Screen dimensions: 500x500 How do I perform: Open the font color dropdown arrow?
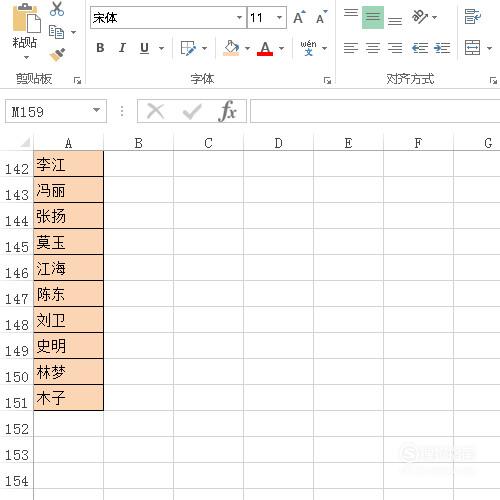pyautogui.click(x=282, y=48)
